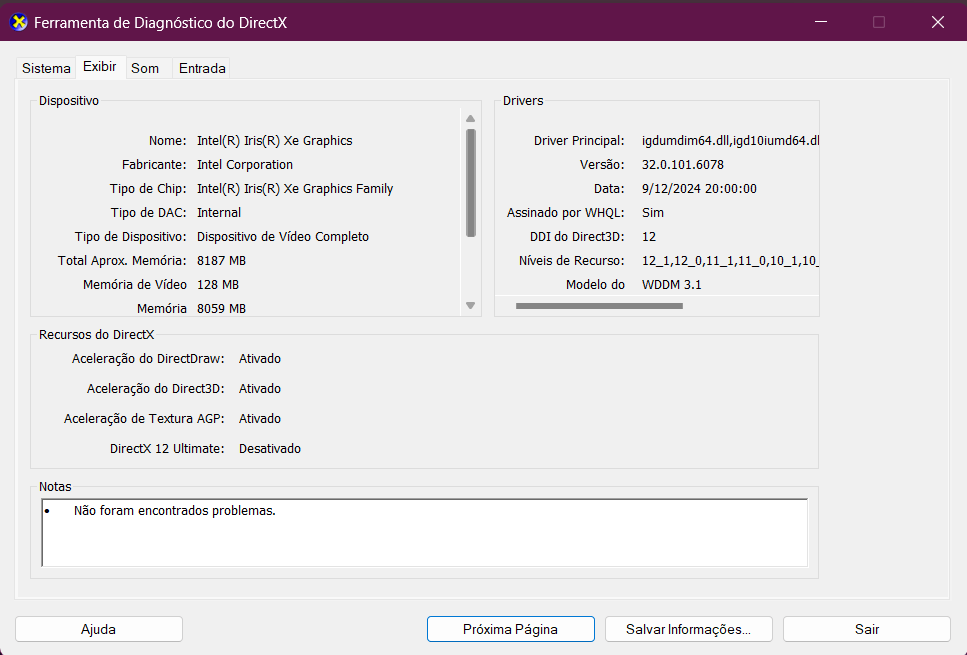This screenshot has height=655, width=967.
Task: Click the Intel Corporation manufacturer value
Action: pyautogui.click(x=245, y=165)
